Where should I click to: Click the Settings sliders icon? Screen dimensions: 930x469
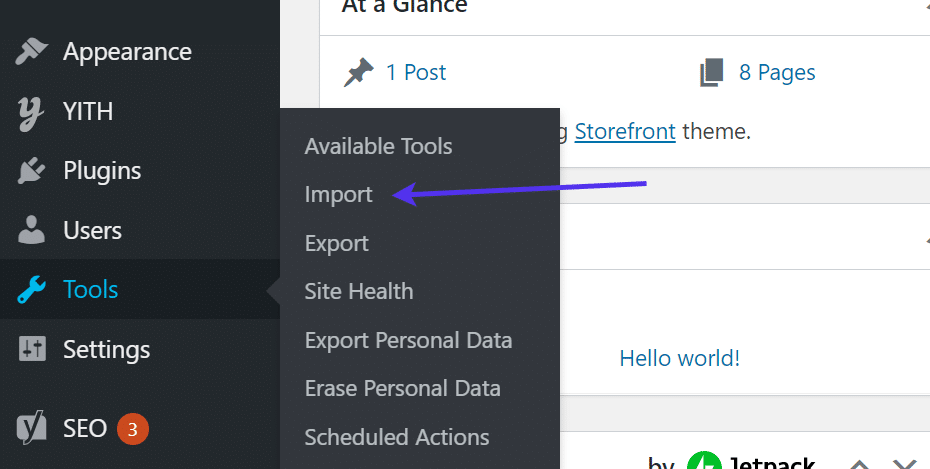tap(31, 350)
